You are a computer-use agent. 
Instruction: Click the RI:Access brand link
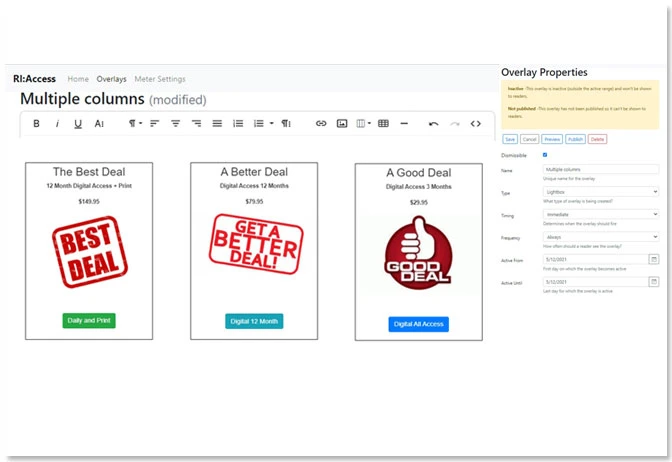[x=34, y=79]
